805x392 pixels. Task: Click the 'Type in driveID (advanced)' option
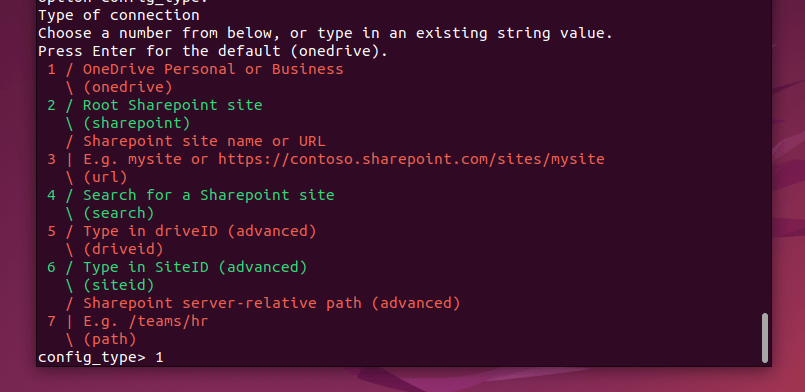point(200,231)
